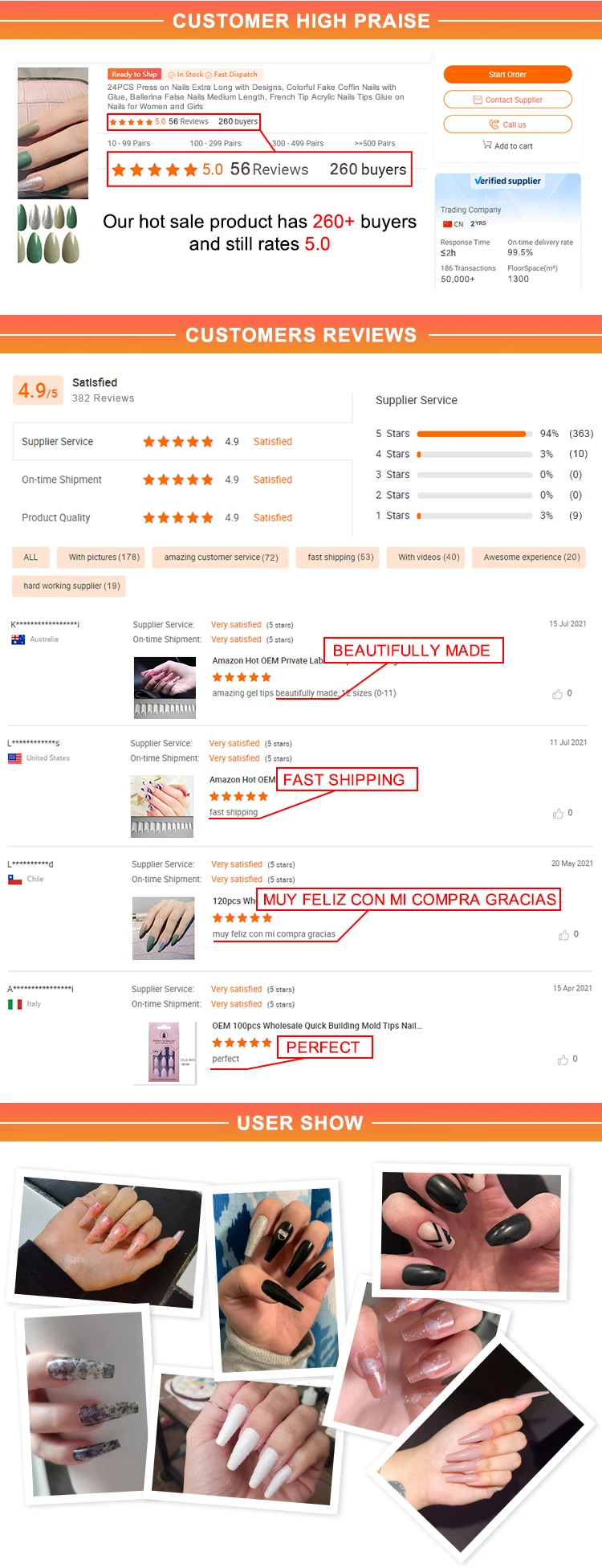602x1568 pixels.
Task: Open OEM 100pcs Wholesale Quick Building product link
Action: tap(317, 1026)
